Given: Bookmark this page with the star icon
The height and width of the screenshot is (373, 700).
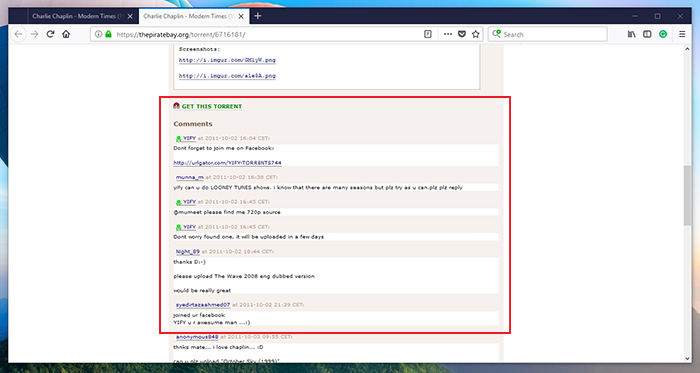Looking at the screenshot, I should 476,34.
